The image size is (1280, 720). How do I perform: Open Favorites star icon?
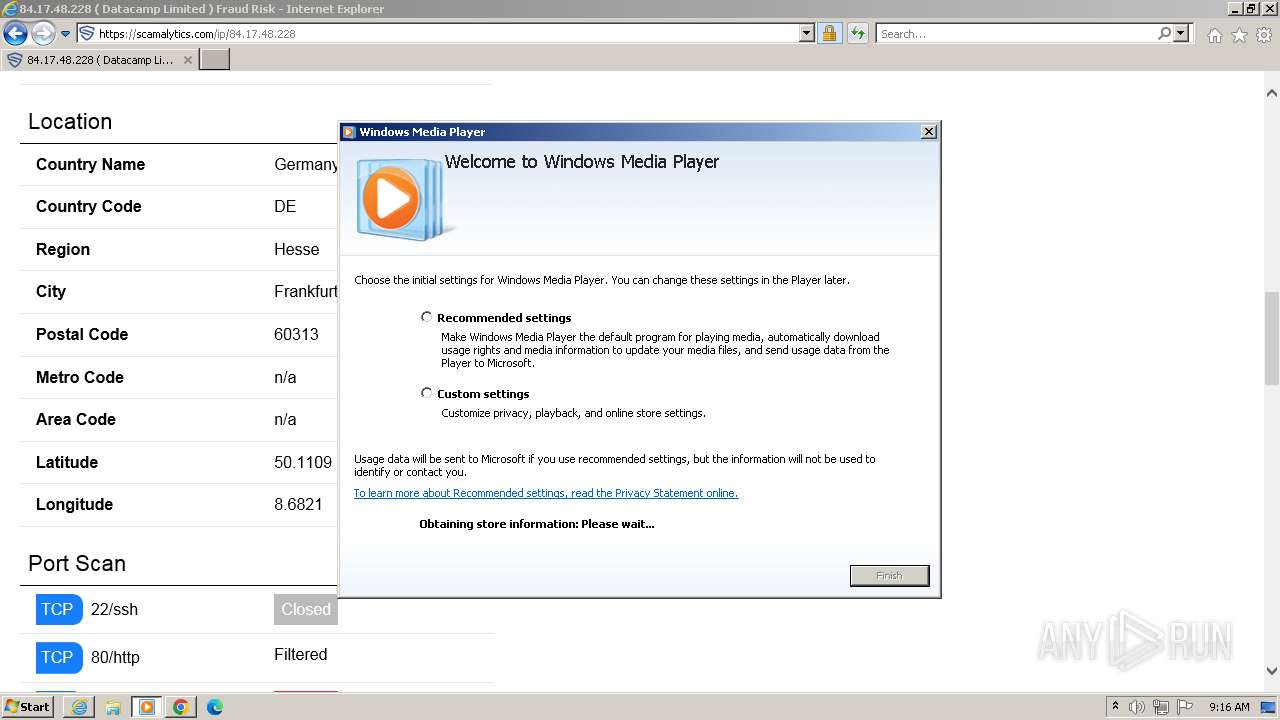point(1239,35)
